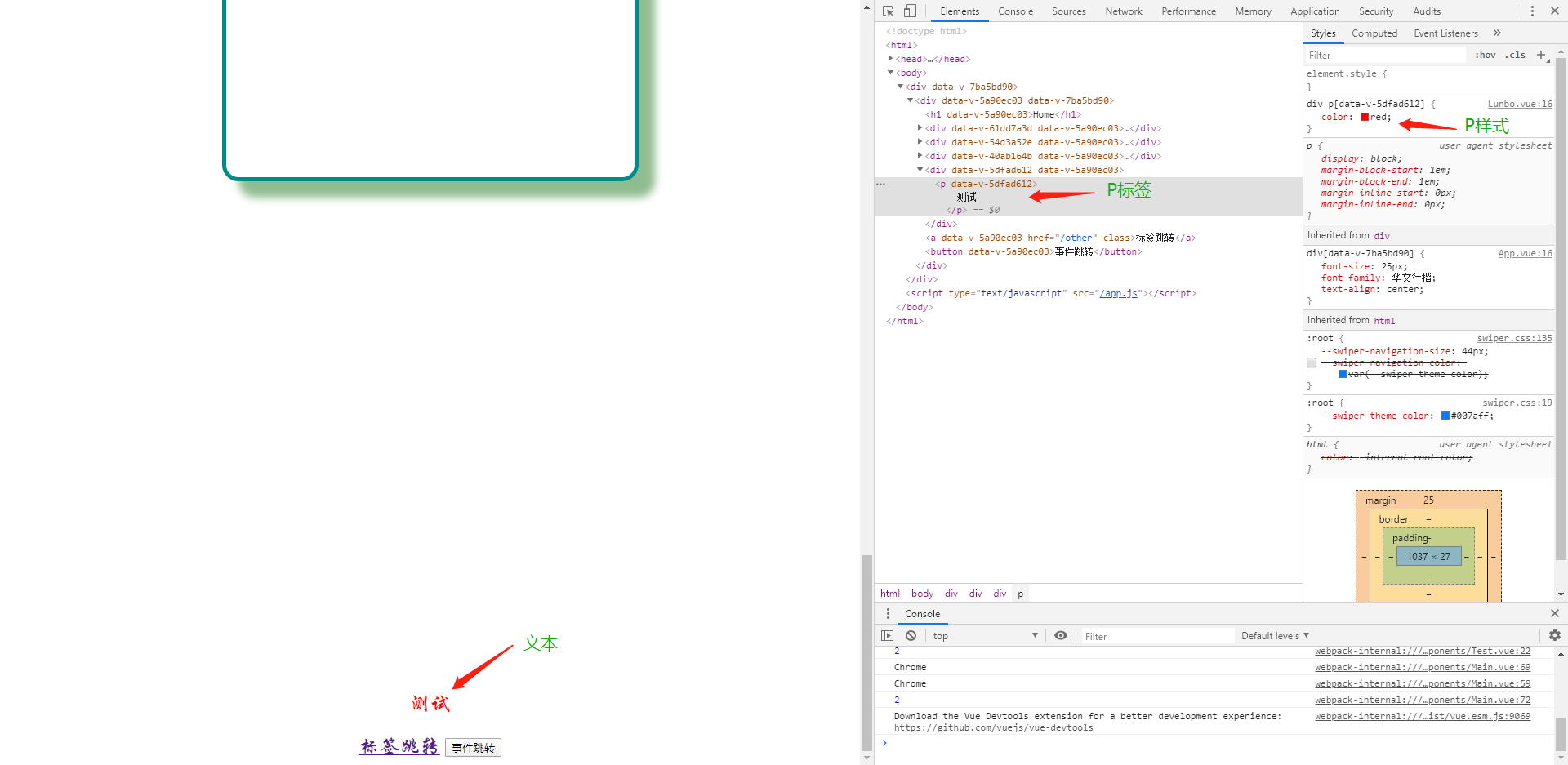1568x765 pixels.
Task: Expand the div data-v-40ab164b node
Action: pos(920,156)
